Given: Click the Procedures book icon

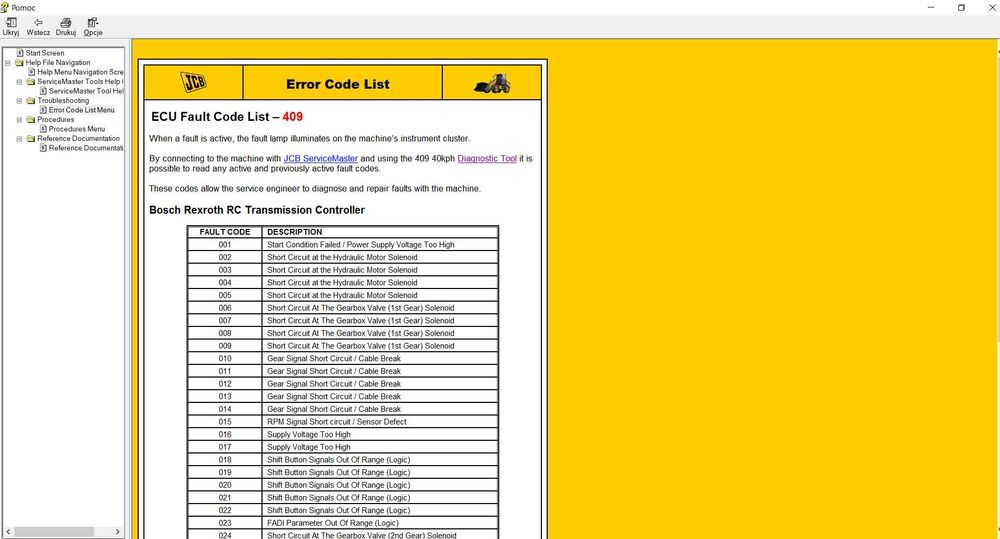Looking at the screenshot, I should click(31, 119).
